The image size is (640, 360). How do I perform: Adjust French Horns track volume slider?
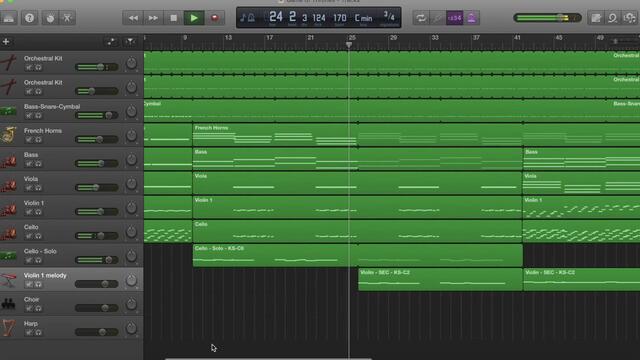[x=97, y=140]
